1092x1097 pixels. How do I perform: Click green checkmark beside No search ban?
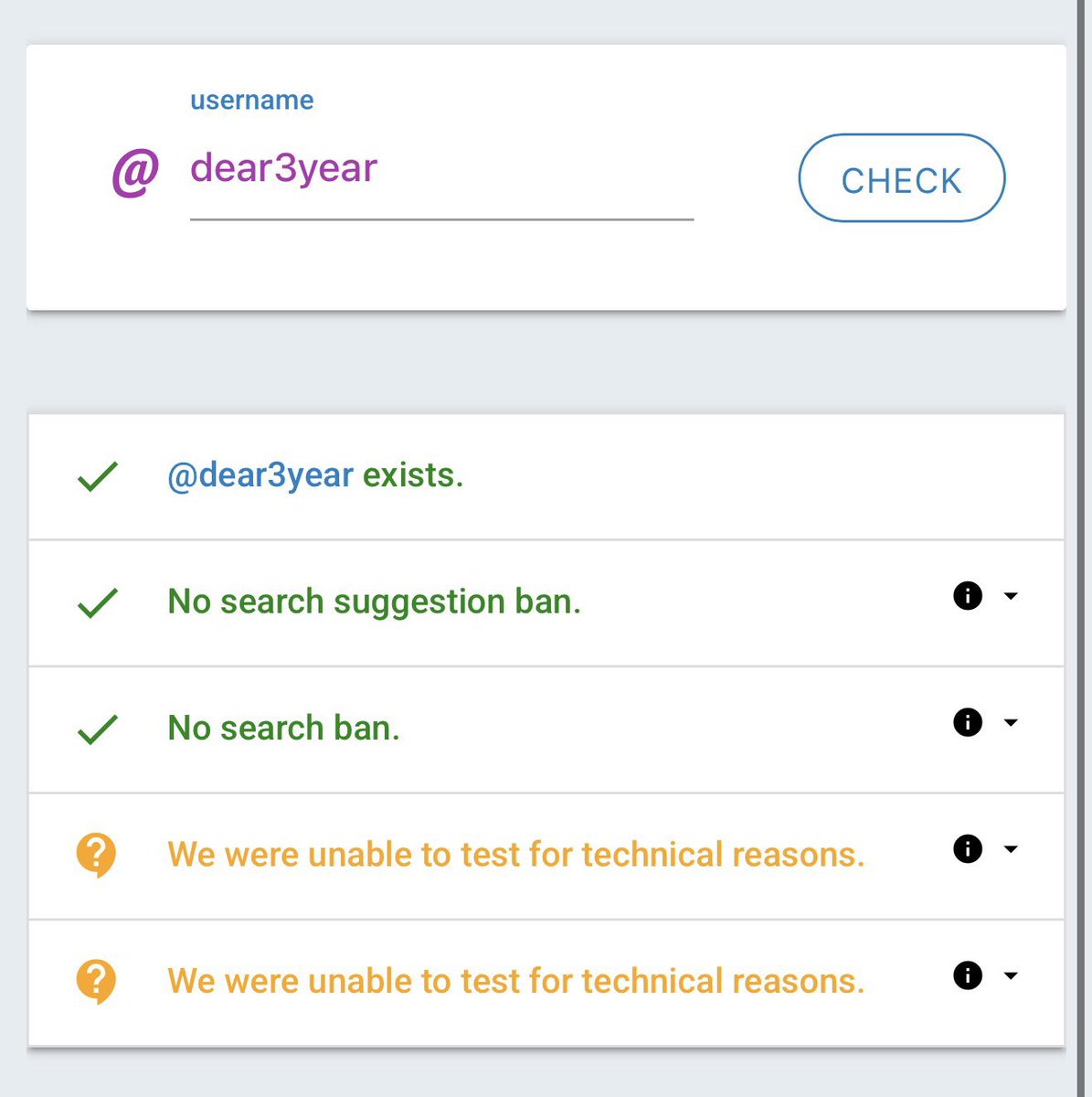(98, 729)
